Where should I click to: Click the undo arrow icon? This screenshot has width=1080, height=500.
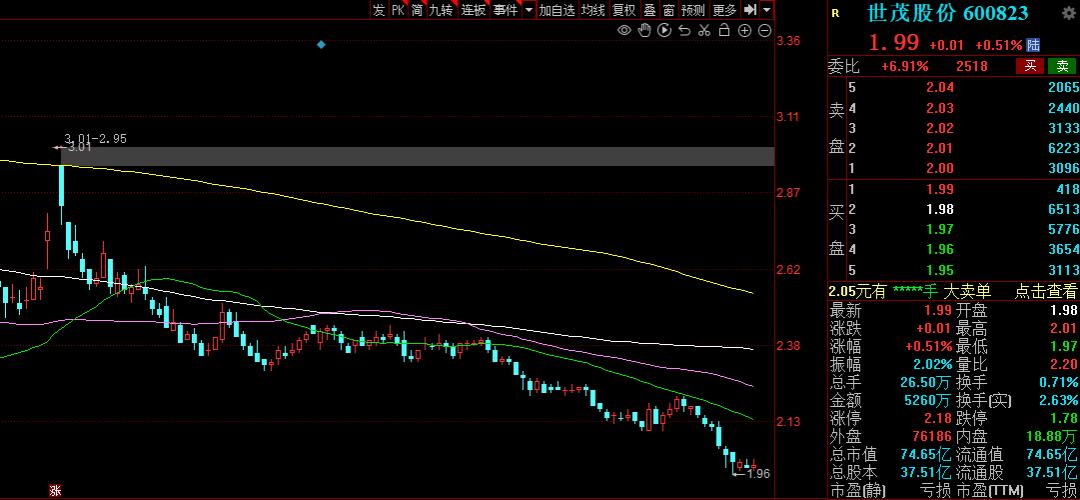685,31
